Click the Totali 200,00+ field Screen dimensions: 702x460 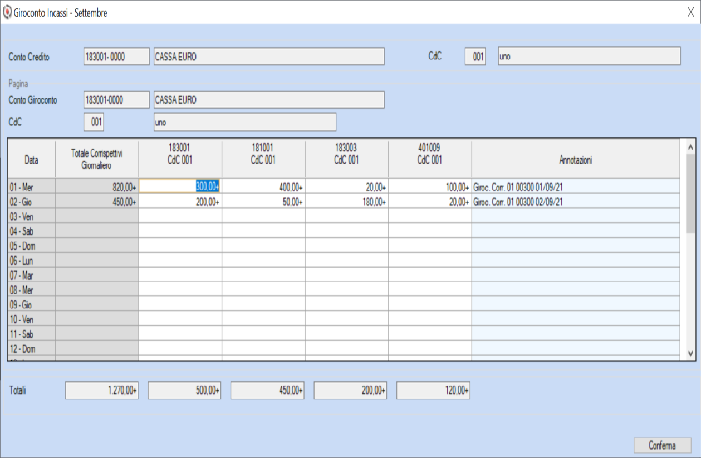[x=350, y=391]
